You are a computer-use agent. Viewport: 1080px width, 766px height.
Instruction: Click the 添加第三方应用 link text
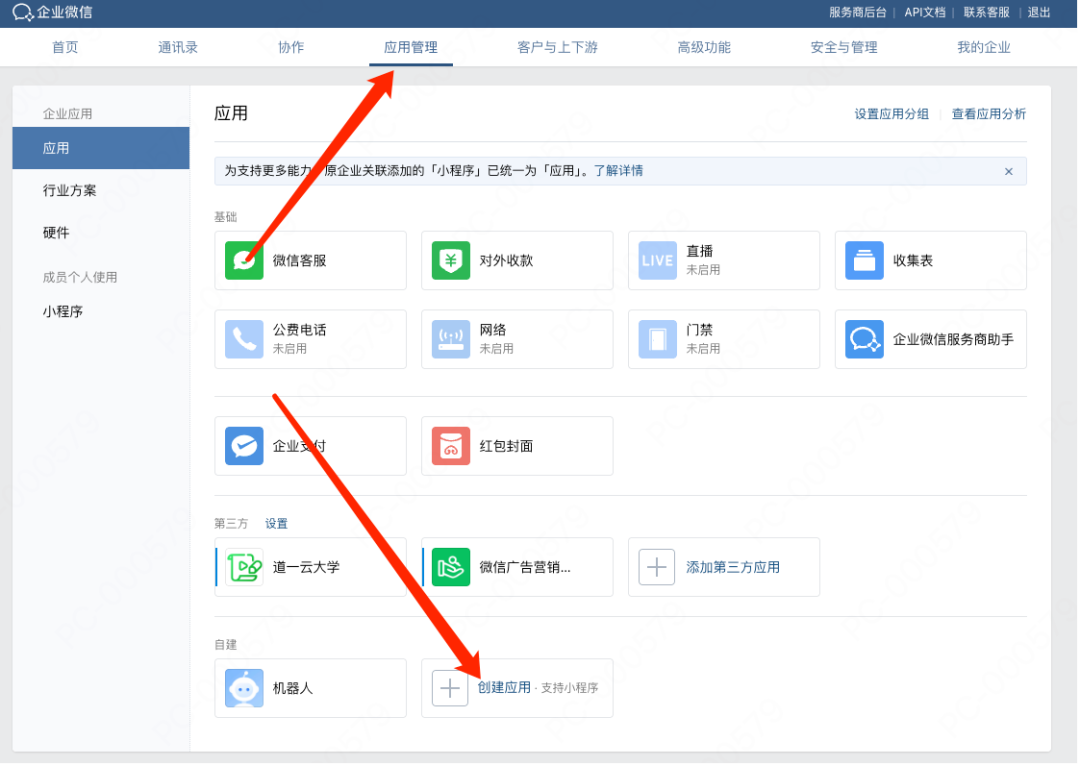[x=733, y=567]
